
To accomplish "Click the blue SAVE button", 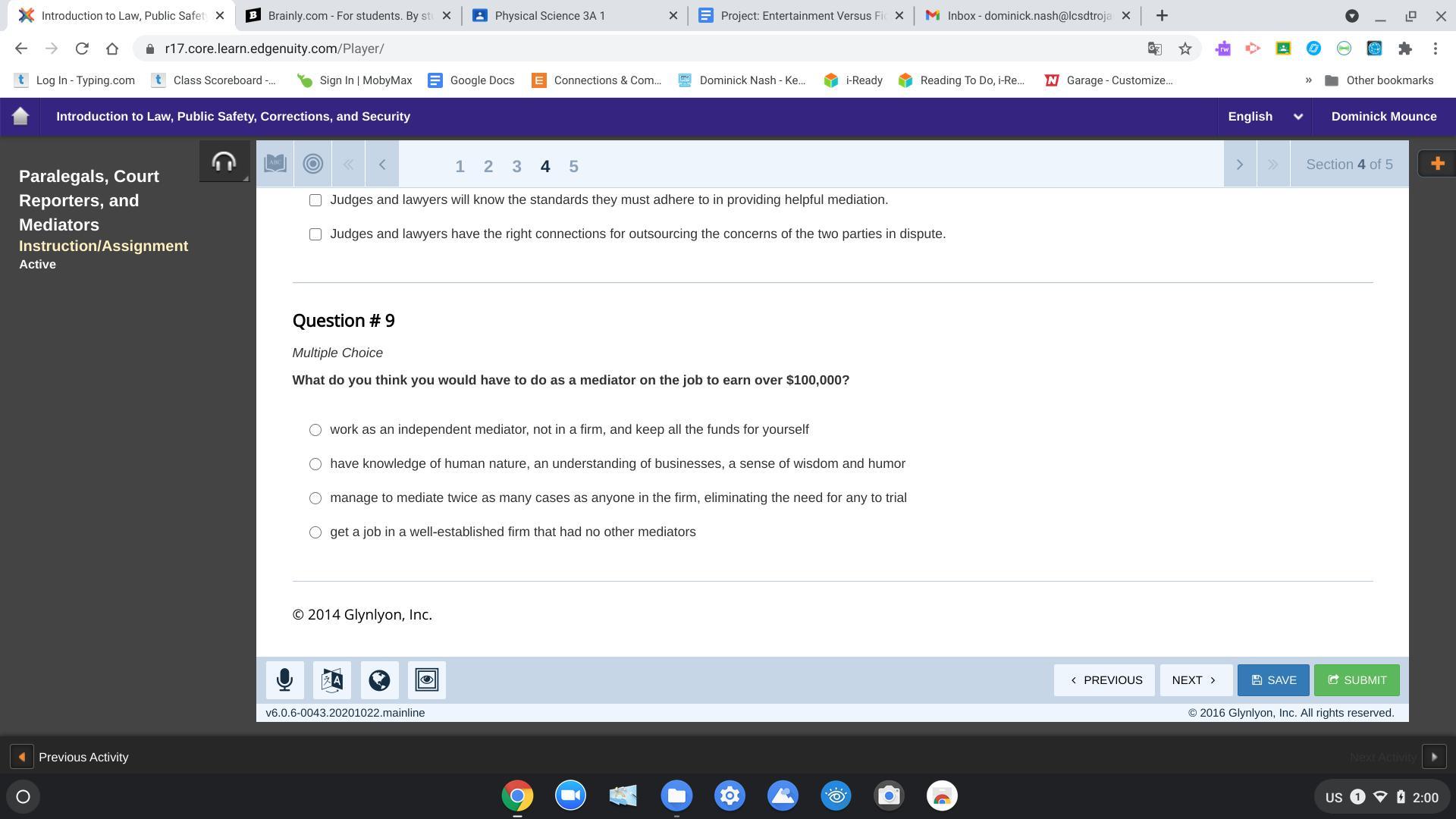I will (x=1272, y=680).
